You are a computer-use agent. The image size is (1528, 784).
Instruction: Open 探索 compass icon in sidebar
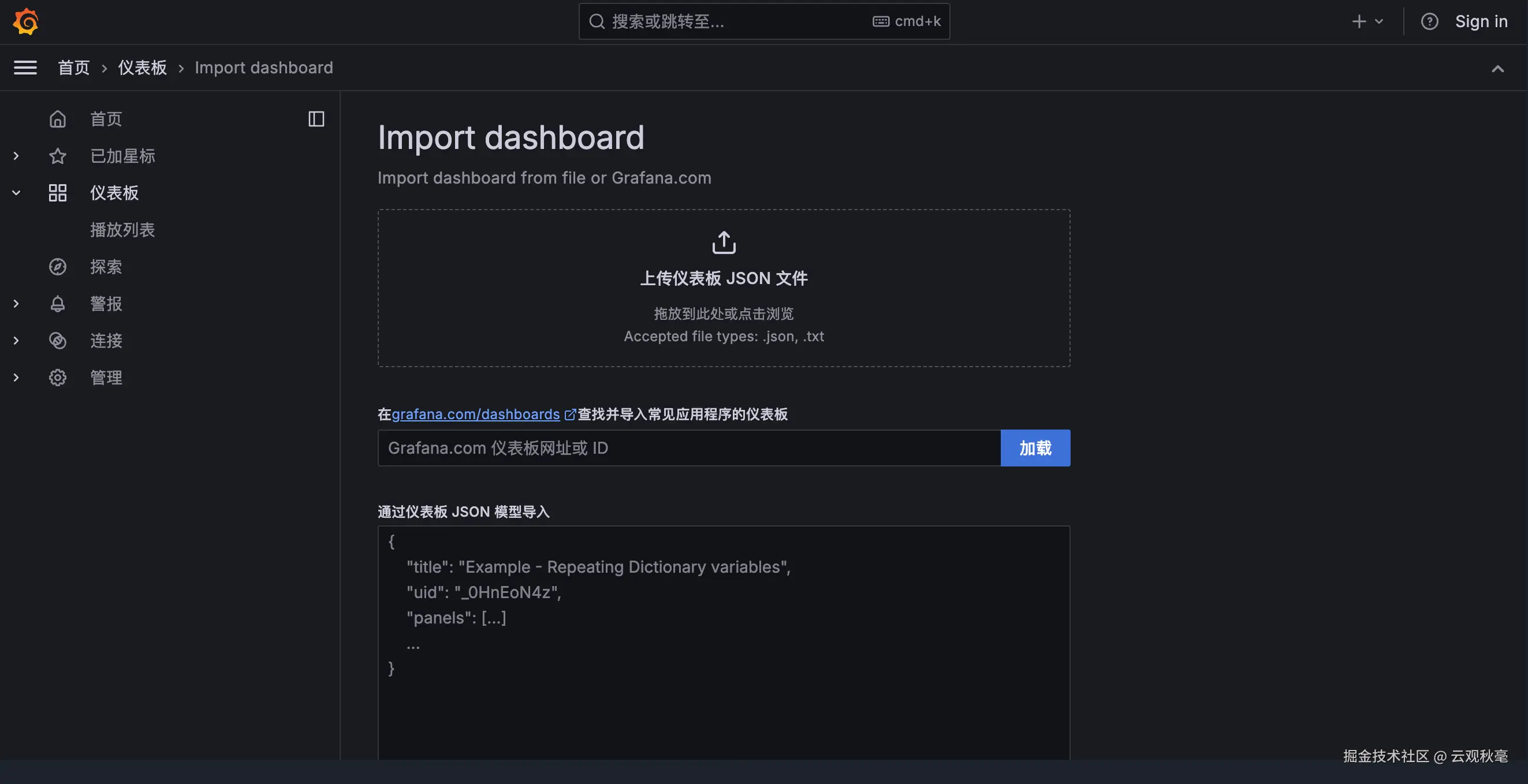click(x=58, y=267)
